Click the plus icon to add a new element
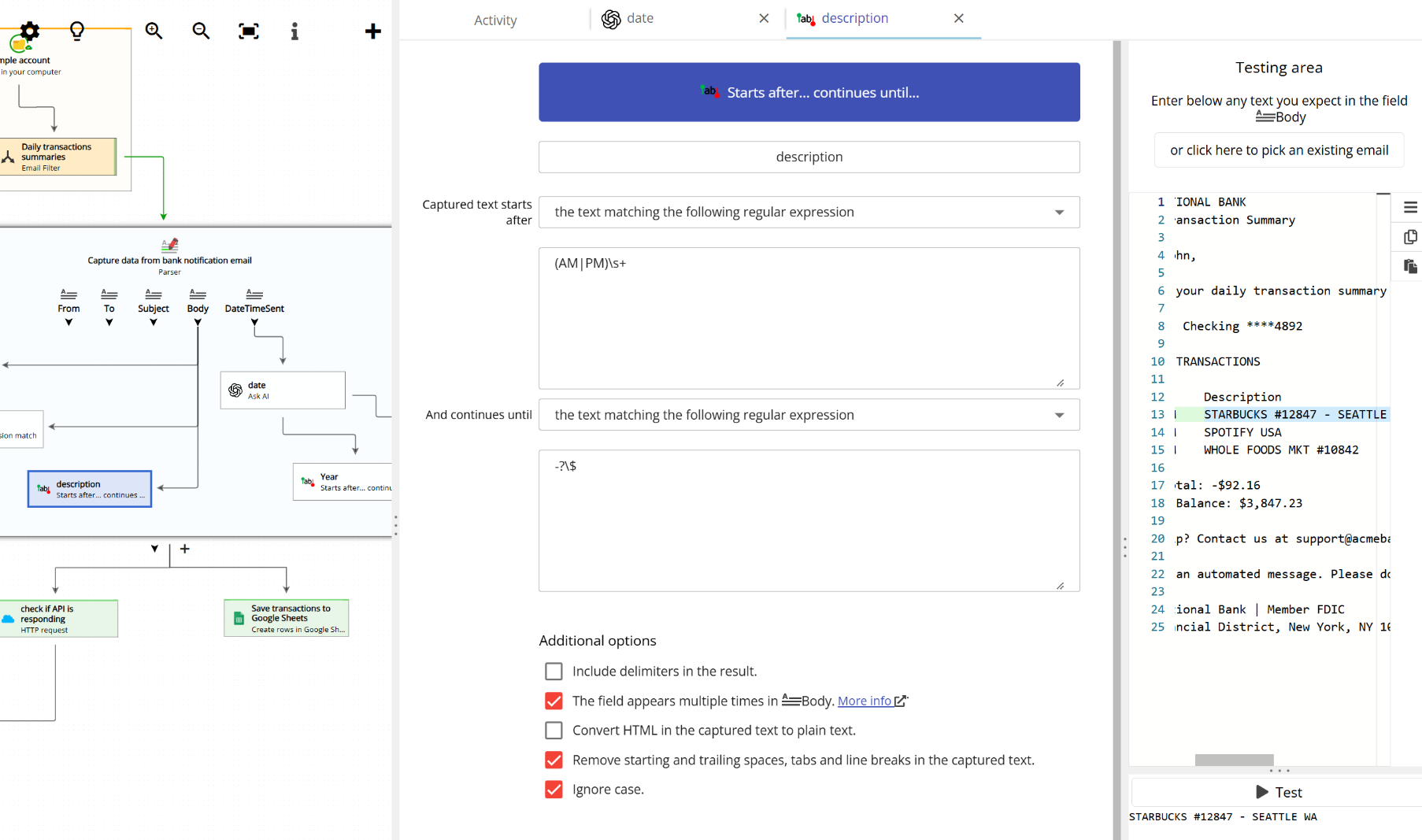 (x=372, y=31)
